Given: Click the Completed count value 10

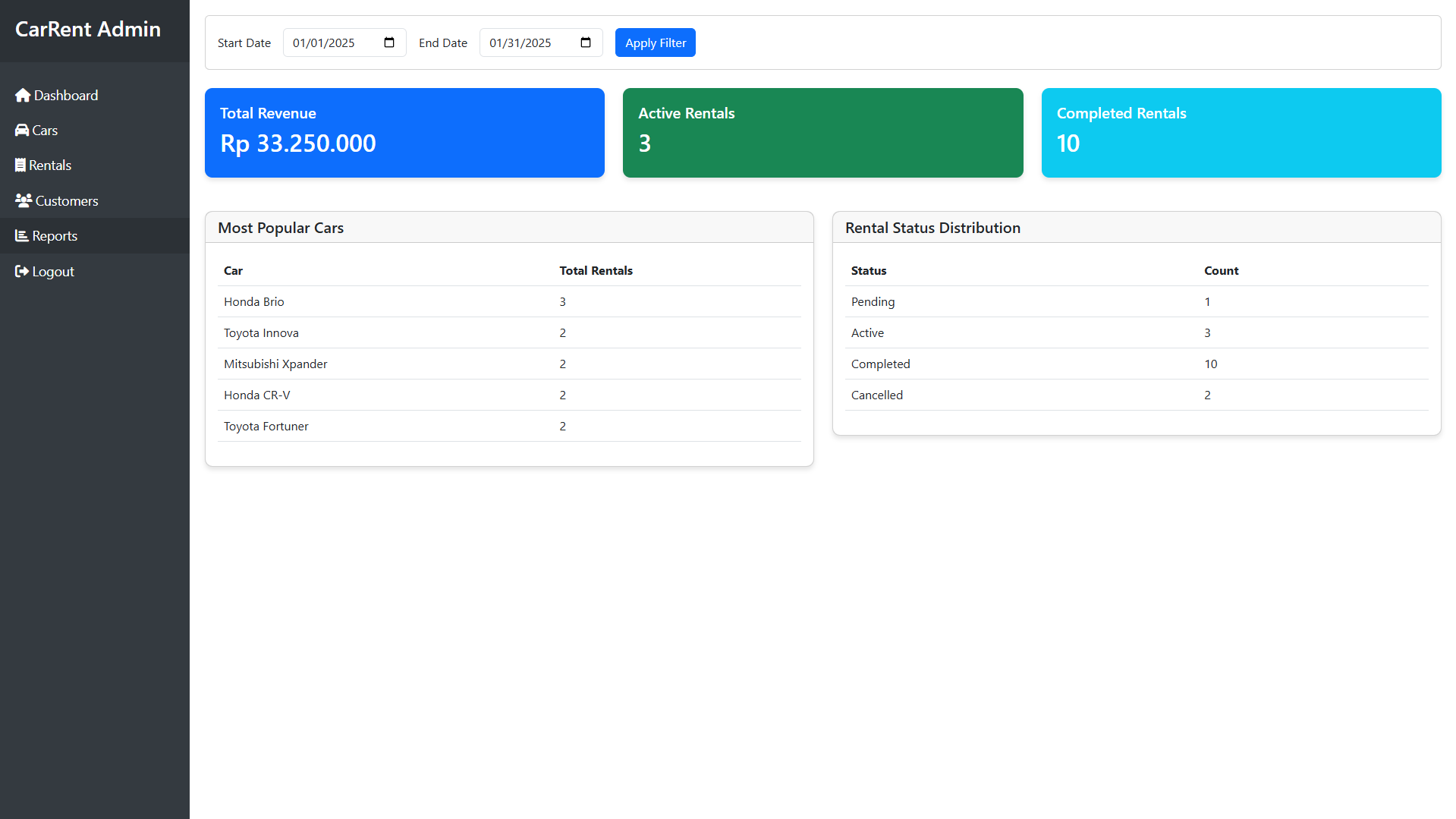Looking at the screenshot, I should (1210, 364).
